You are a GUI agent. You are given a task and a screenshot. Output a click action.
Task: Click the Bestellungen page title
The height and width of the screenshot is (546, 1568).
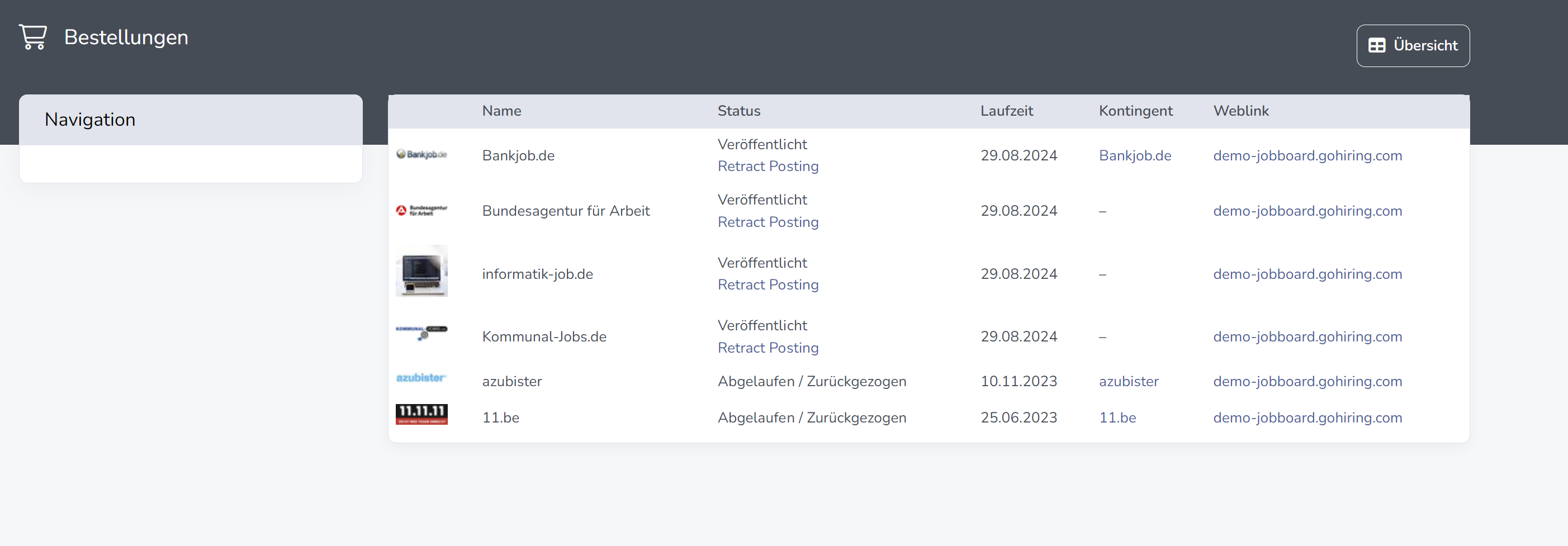pos(126,38)
